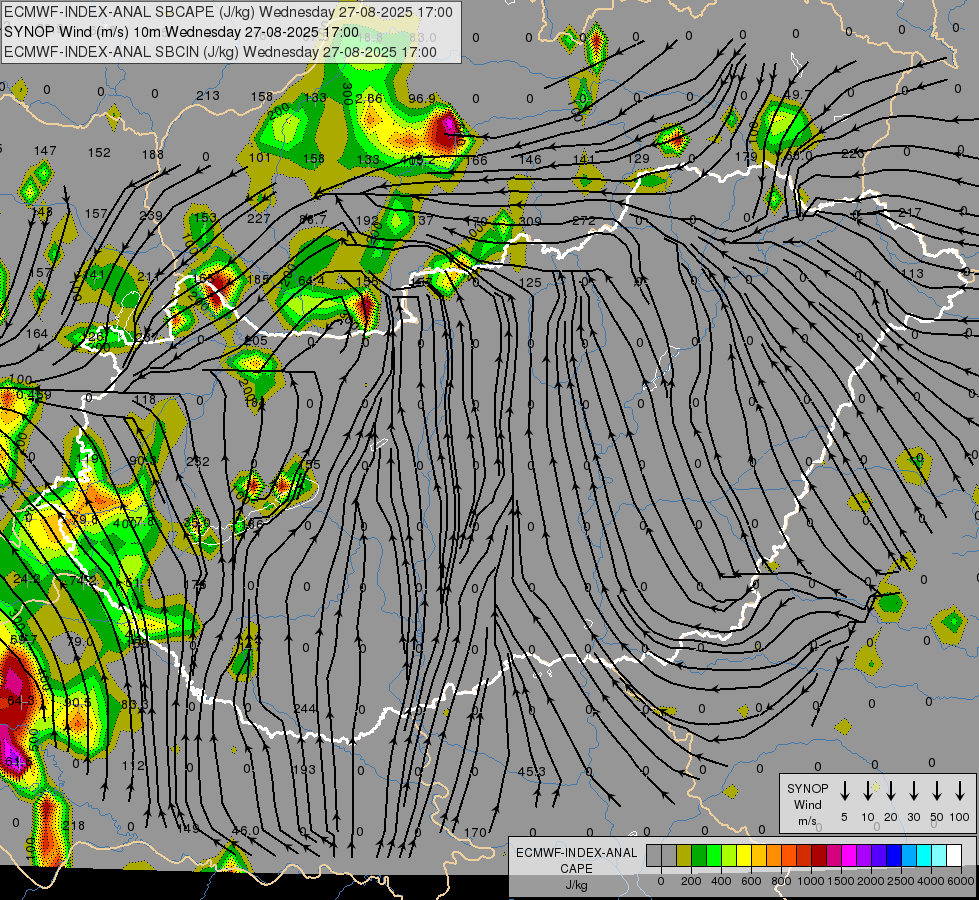Click the map value '45.3'
Viewport: 979px width, 900px height.
531,772
